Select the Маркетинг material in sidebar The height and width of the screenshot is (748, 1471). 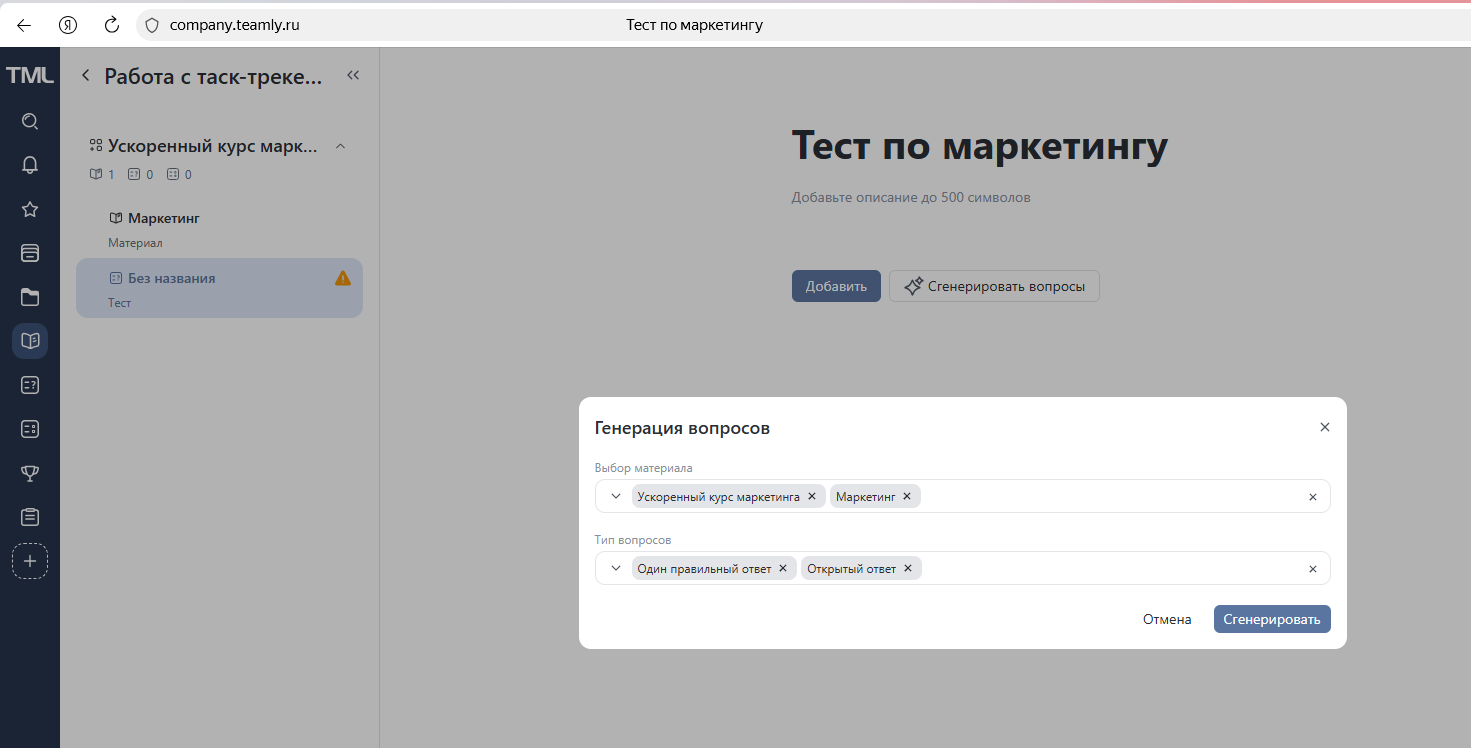click(x=162, y=217)
